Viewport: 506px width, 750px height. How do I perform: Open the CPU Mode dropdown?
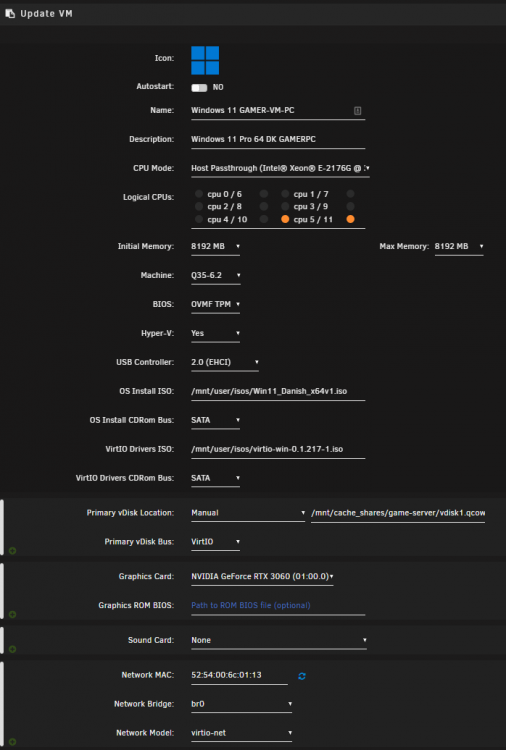point(280,168)
